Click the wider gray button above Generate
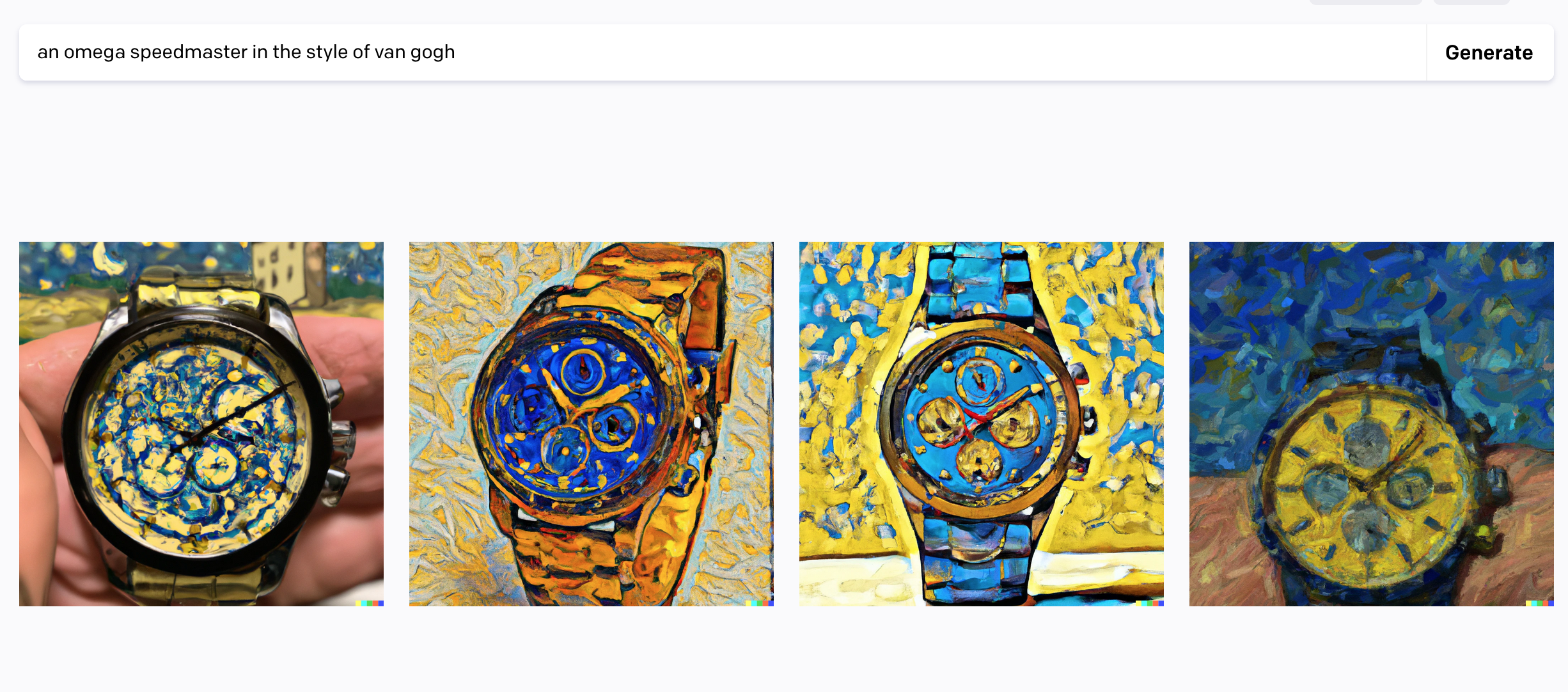1568x692 pixels. click(x=1365, y=2)
